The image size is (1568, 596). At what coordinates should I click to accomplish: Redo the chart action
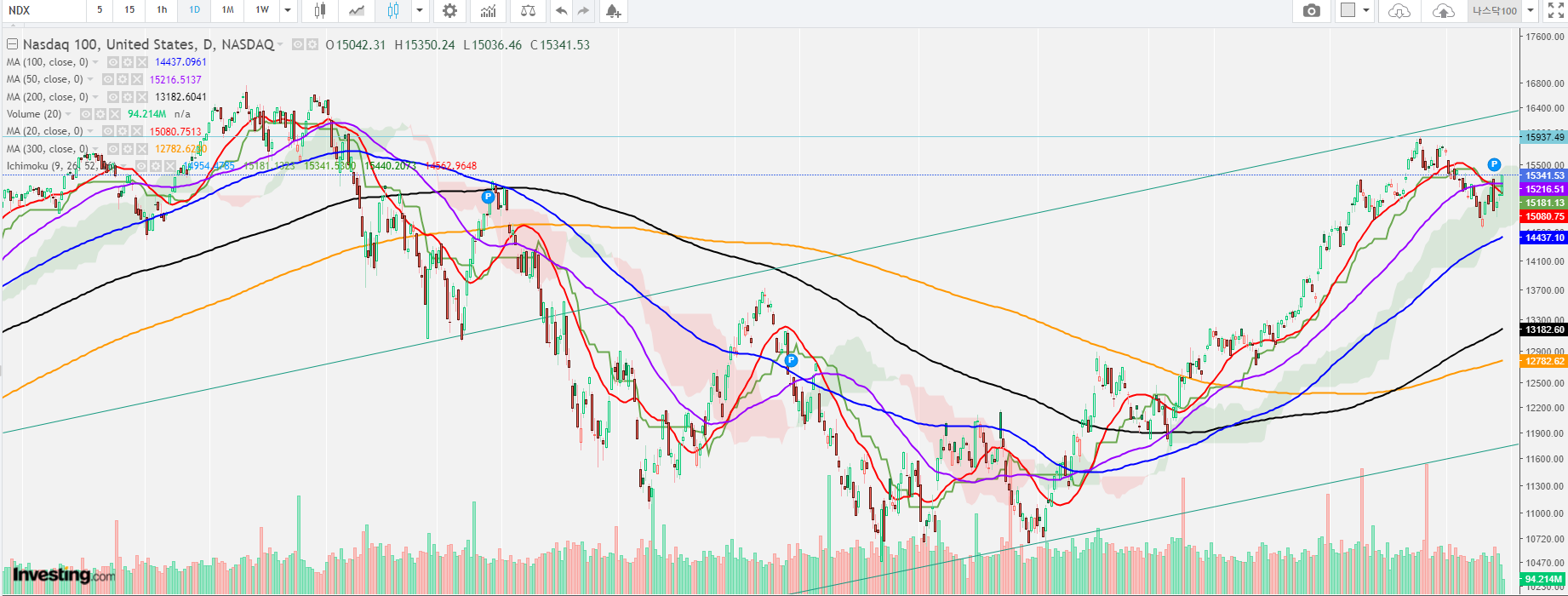583,11
